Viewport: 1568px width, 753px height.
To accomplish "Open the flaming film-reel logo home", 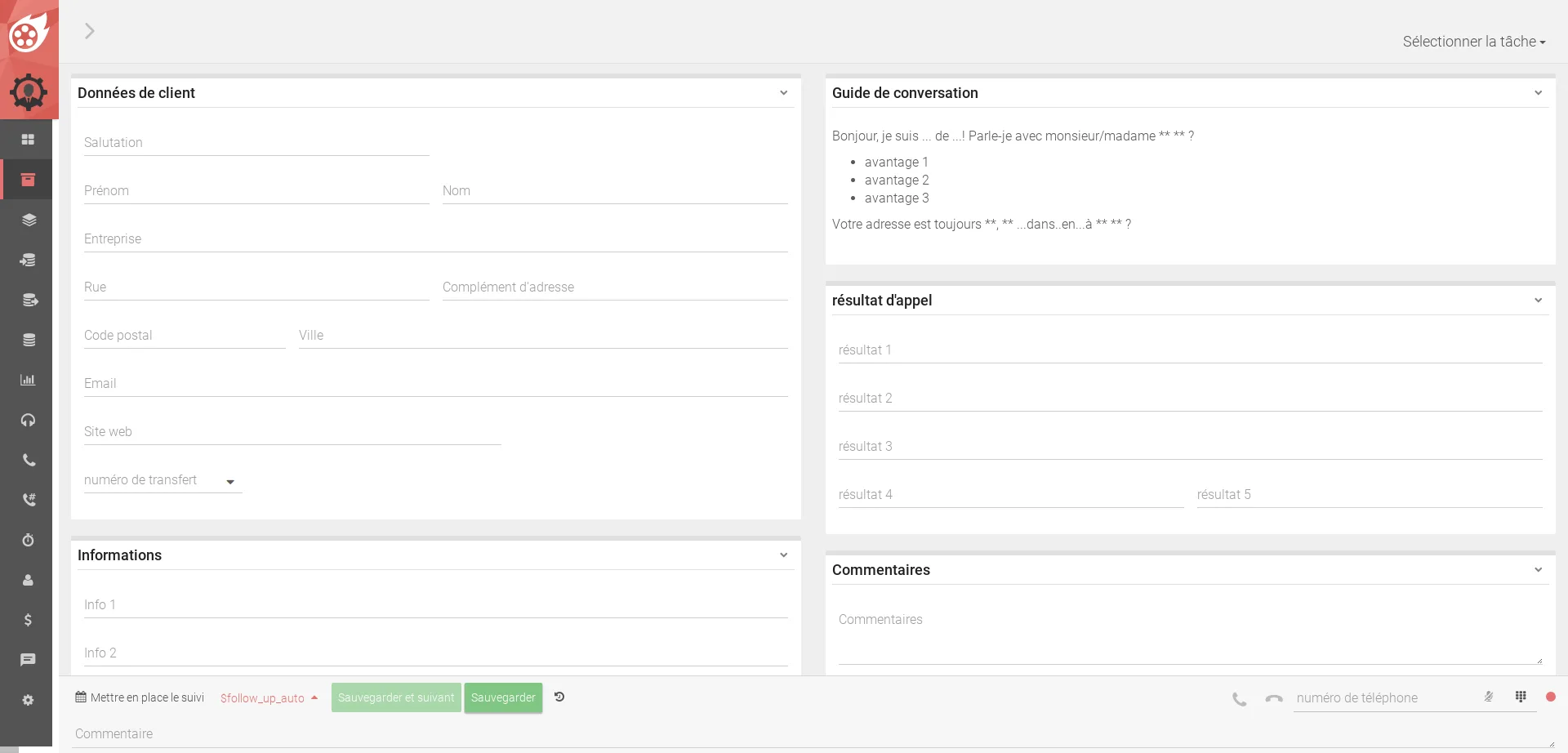I will (x=29, y=33).
